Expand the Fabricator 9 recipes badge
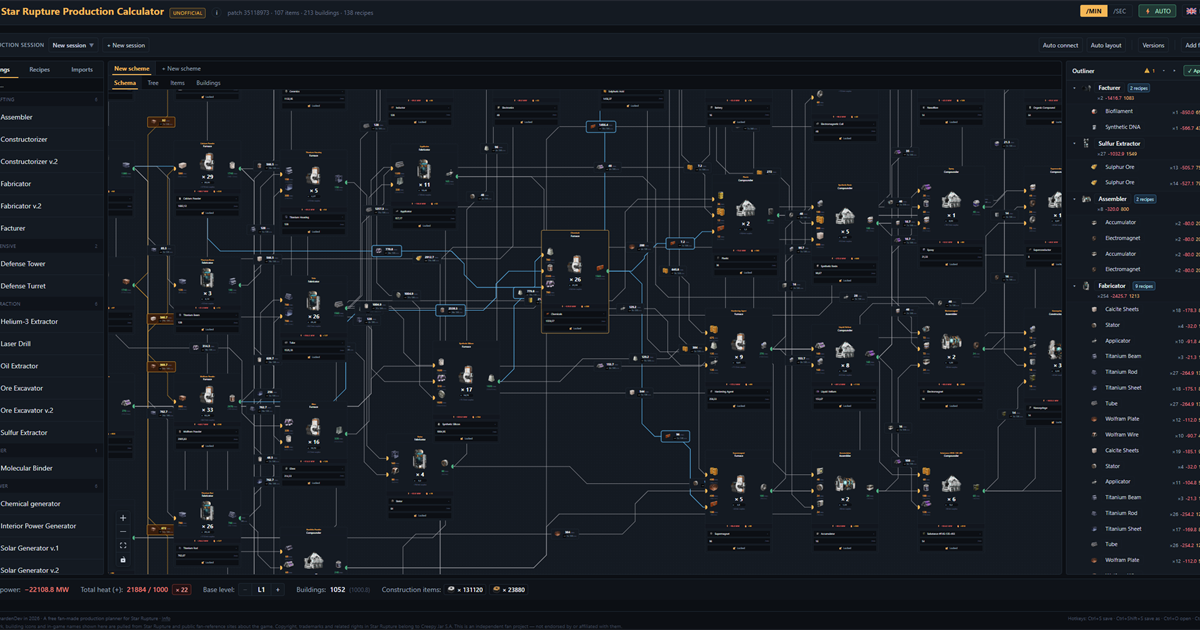1200x630 pixels. [1143, 286]
